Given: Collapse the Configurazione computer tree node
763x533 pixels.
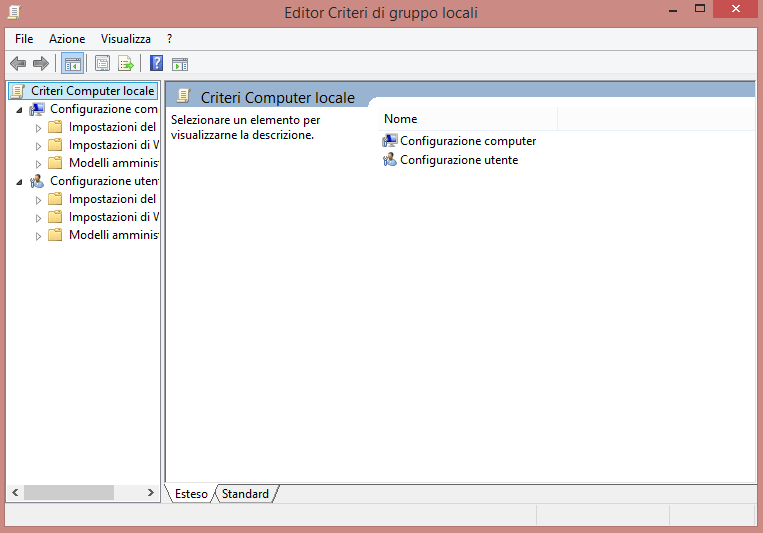Looking at the screenshot, I should tap(19, 110).
